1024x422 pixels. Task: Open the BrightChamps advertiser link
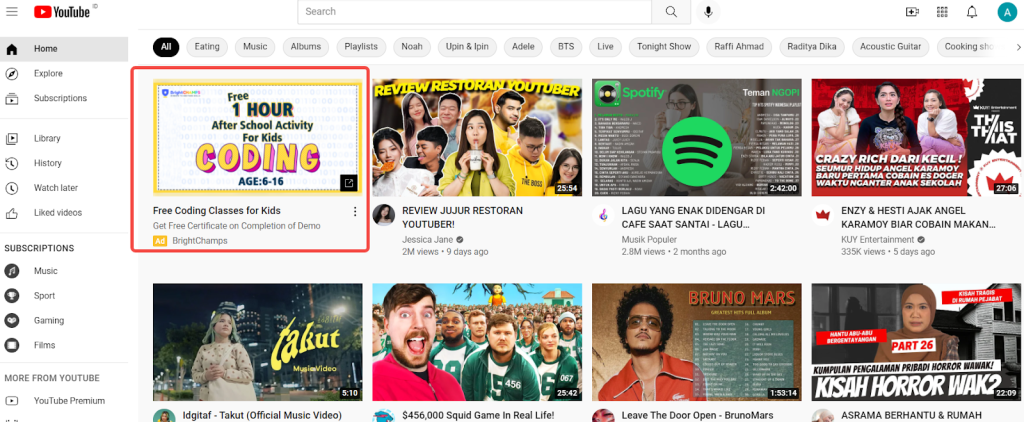[200, 241]
